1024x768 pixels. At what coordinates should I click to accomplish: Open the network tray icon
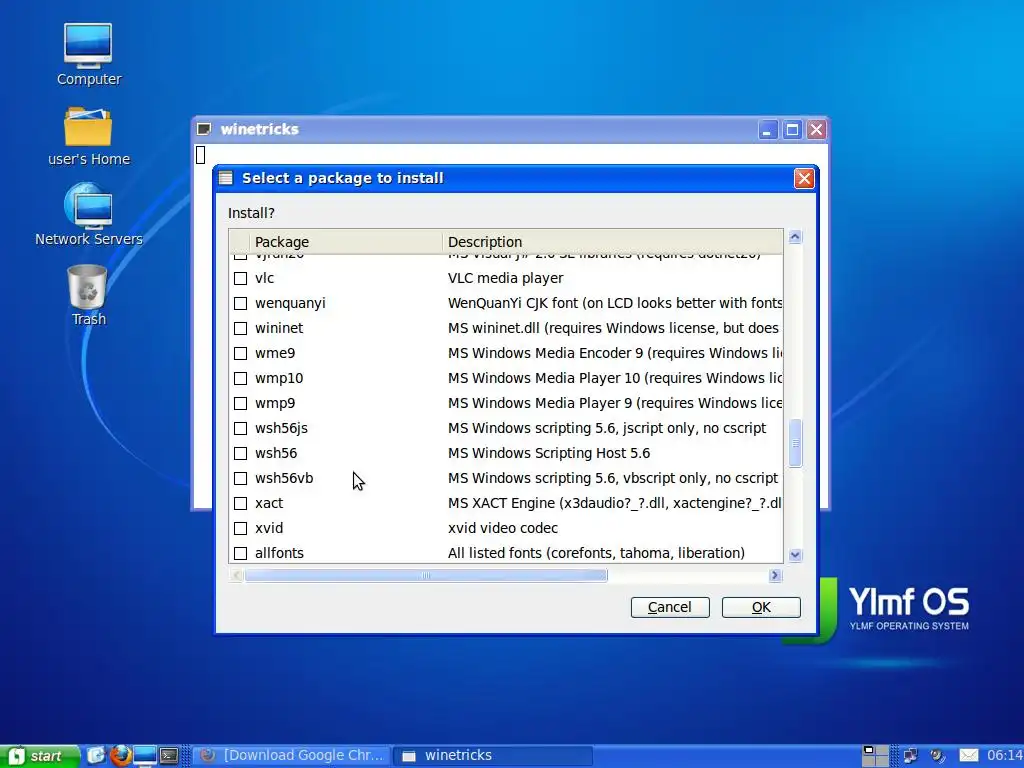click(910, 756)
